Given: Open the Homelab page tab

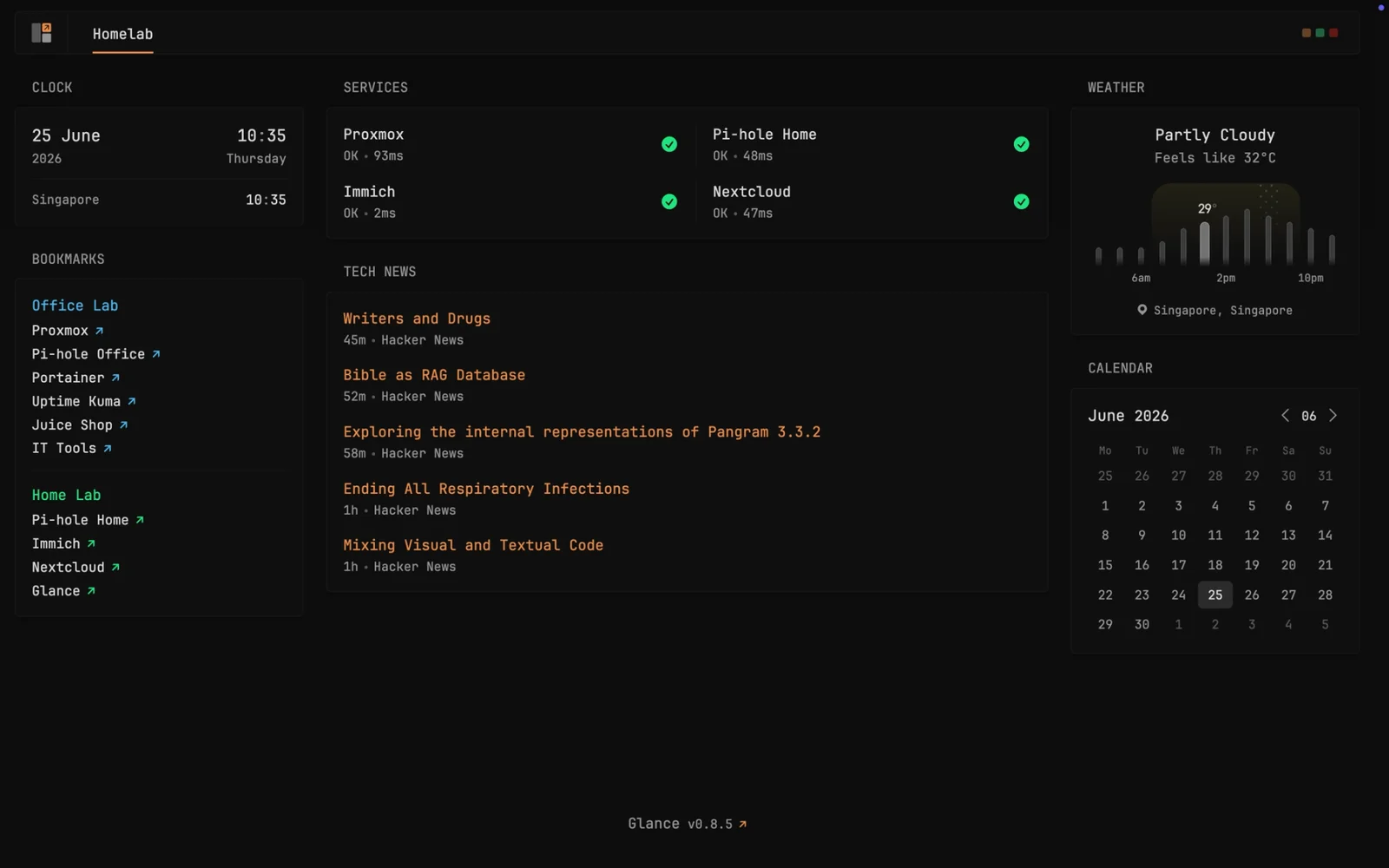Looking at the screenshot, I should pyautogui.click(x=122, y=34).
